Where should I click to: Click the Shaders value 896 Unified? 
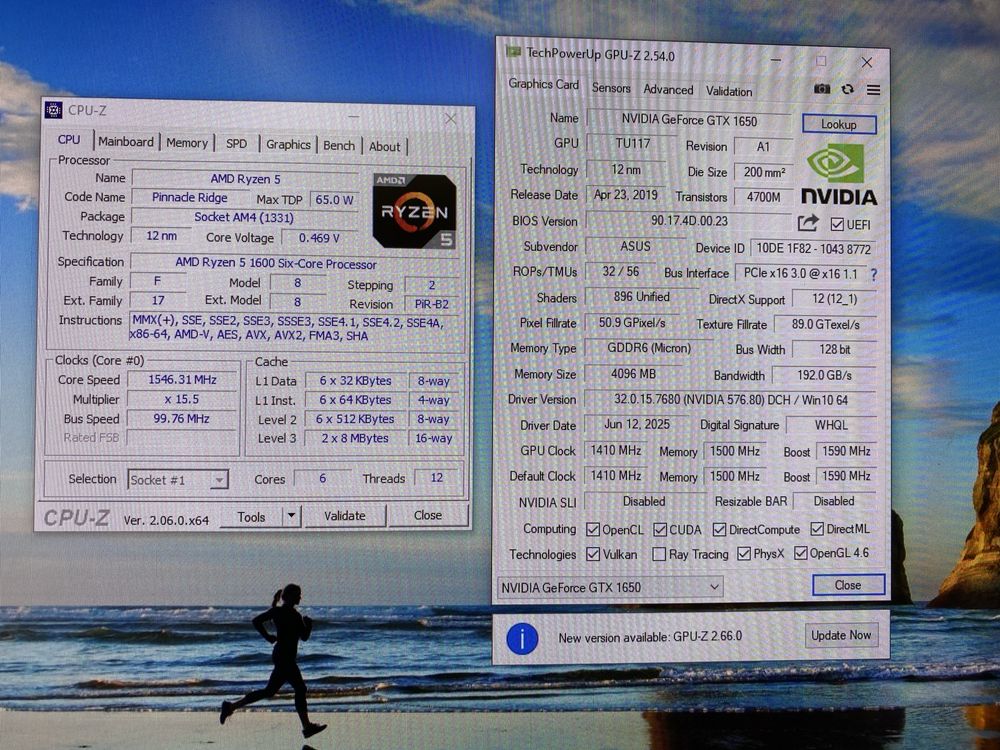pyautogui.click(x=642, y=297)
